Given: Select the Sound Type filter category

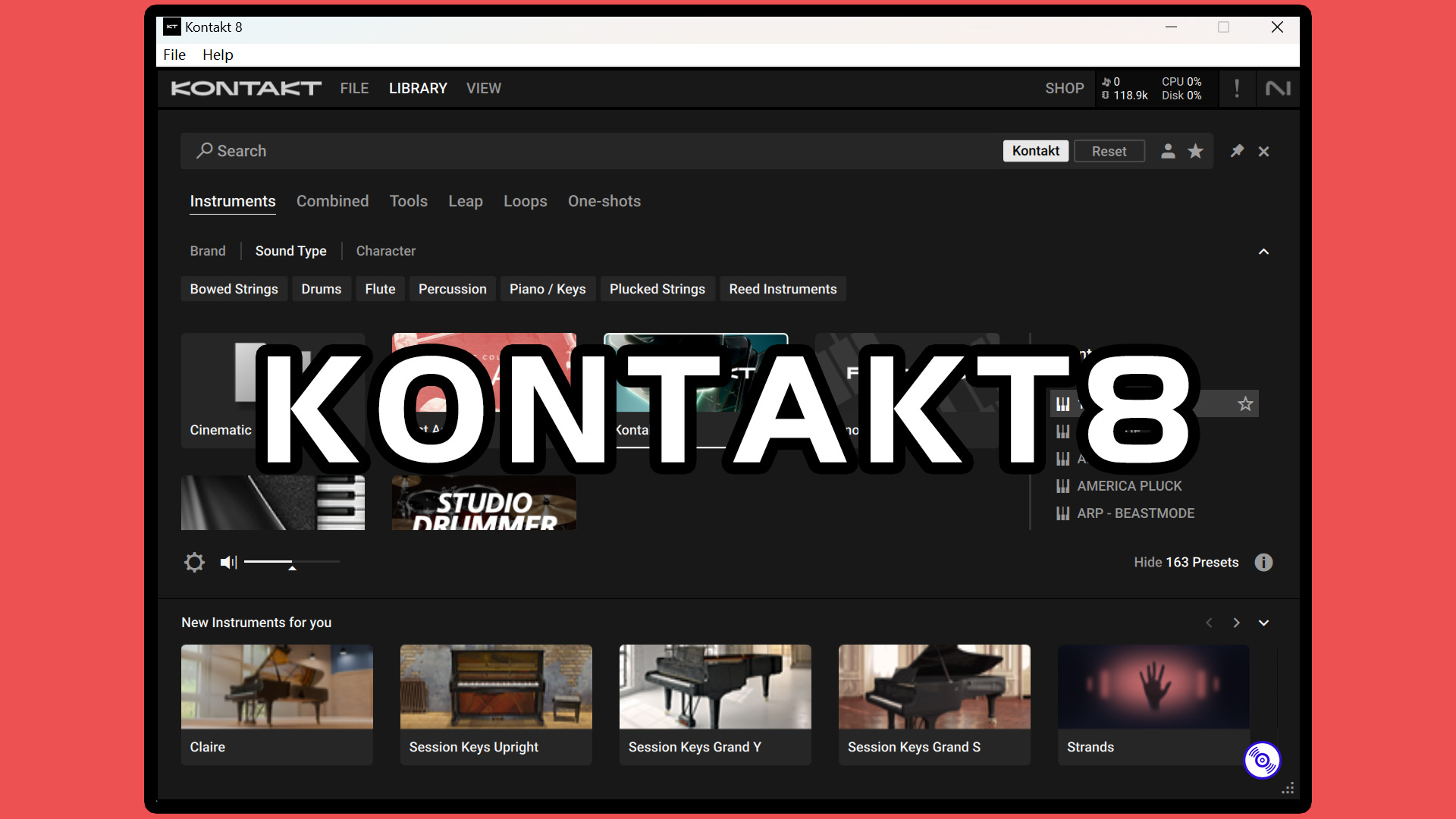Looking at the screenshot, I should click(x=291, y=251).
